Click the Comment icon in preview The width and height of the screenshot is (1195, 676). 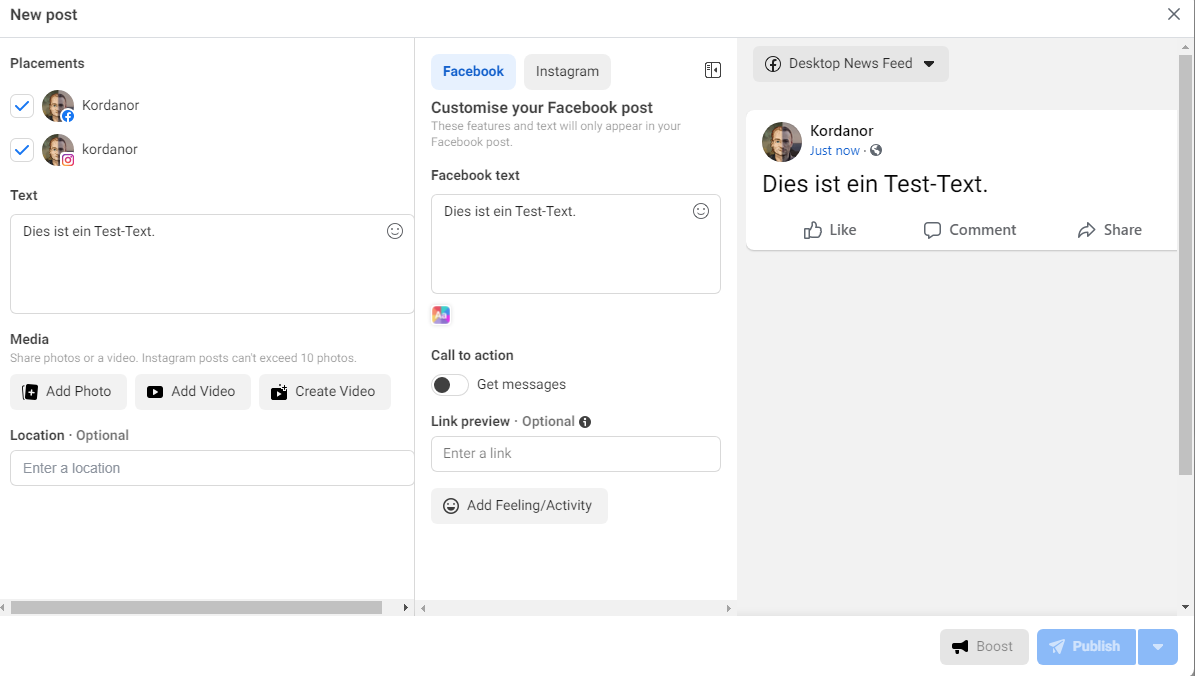pyautogui.click(x=932, y=230)
